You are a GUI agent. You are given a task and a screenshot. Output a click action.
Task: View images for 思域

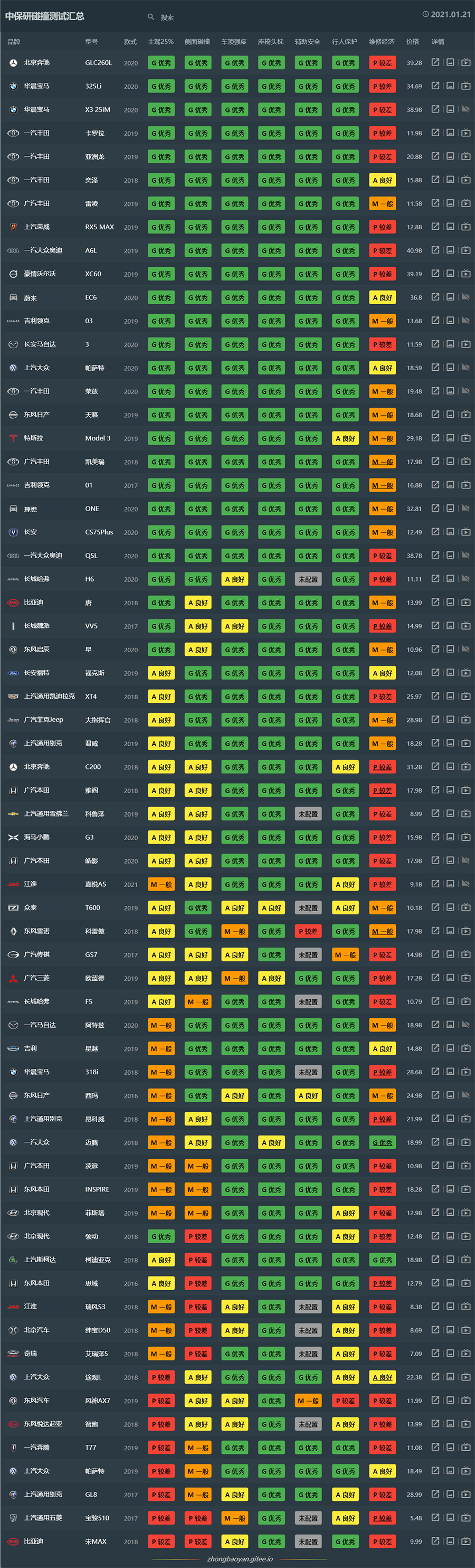coord(451,1283)
